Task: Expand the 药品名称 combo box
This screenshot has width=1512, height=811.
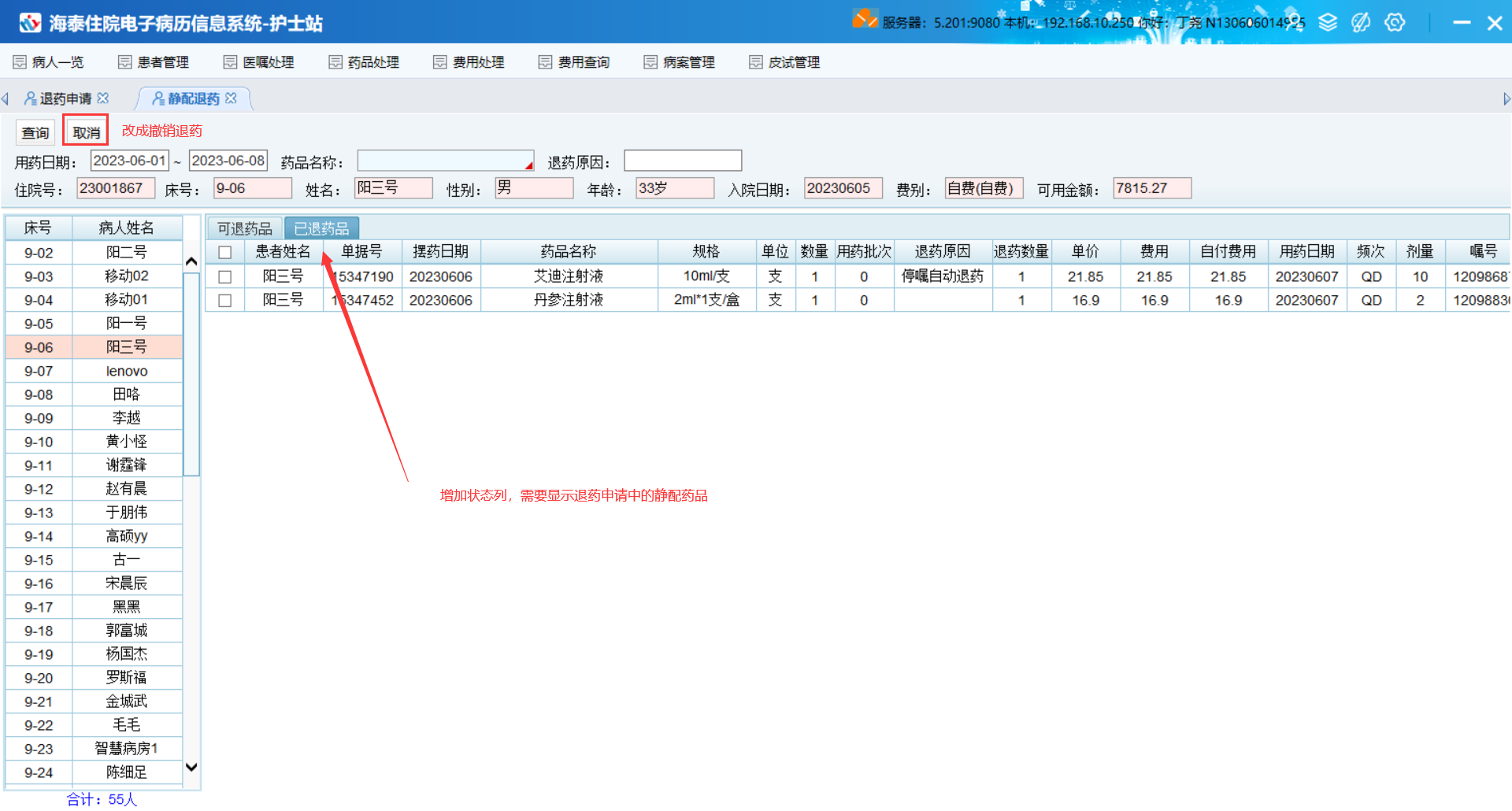Action: [x=528, y=164]
